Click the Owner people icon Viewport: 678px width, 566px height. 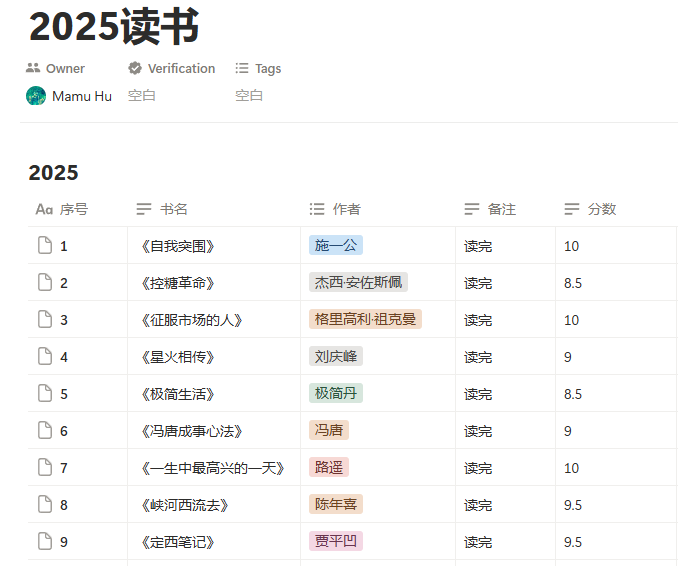(33, 68)
